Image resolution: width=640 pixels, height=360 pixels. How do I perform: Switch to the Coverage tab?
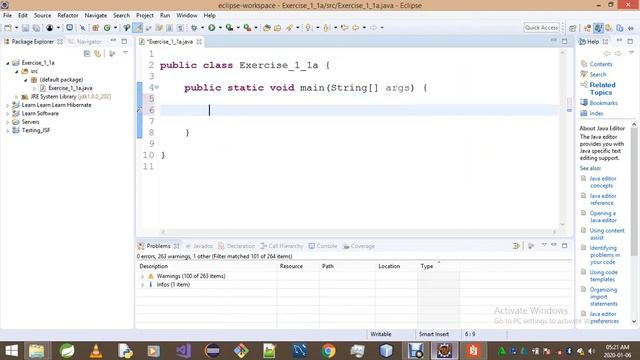[x=359, y=246]
